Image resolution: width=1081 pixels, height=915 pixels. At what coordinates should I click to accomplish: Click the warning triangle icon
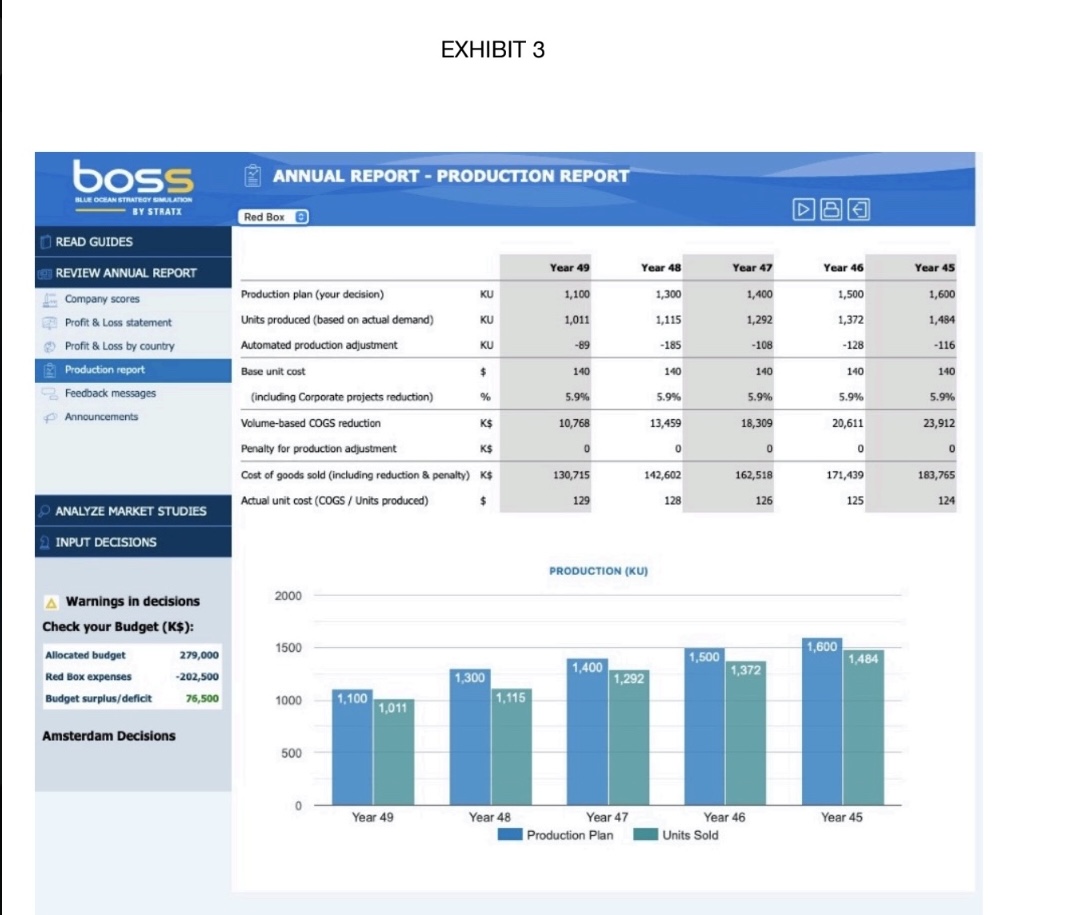click(51, 603)
